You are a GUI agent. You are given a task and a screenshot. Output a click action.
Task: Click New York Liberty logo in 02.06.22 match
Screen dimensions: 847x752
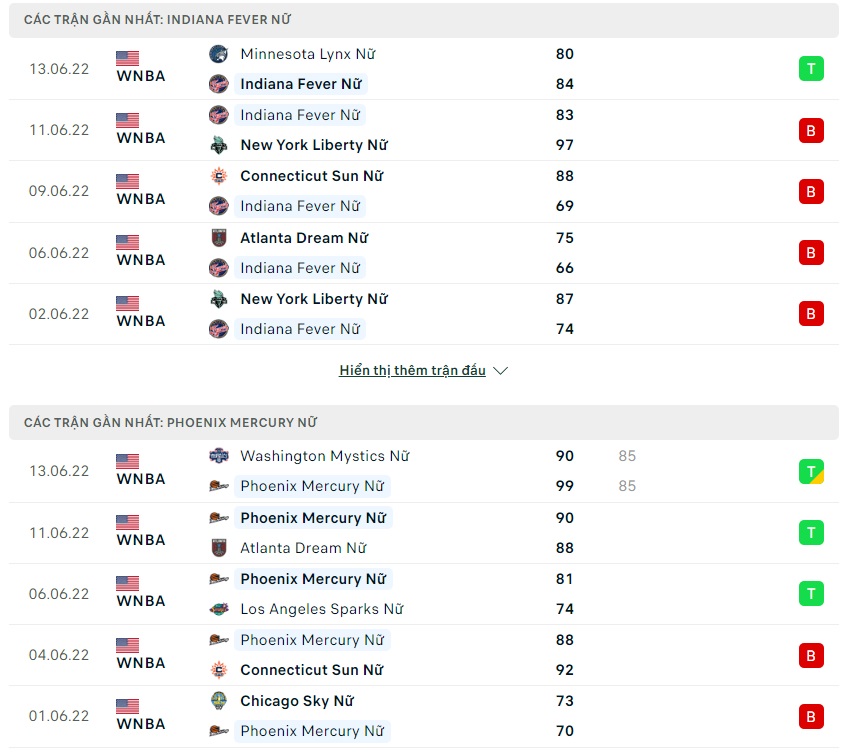(219, 299)
